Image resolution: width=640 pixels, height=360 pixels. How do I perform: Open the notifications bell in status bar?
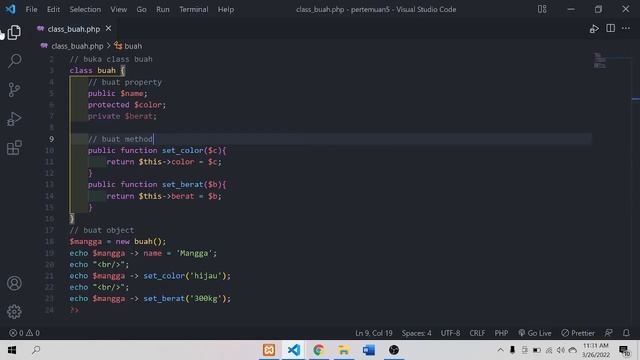[x=626, y=333]
